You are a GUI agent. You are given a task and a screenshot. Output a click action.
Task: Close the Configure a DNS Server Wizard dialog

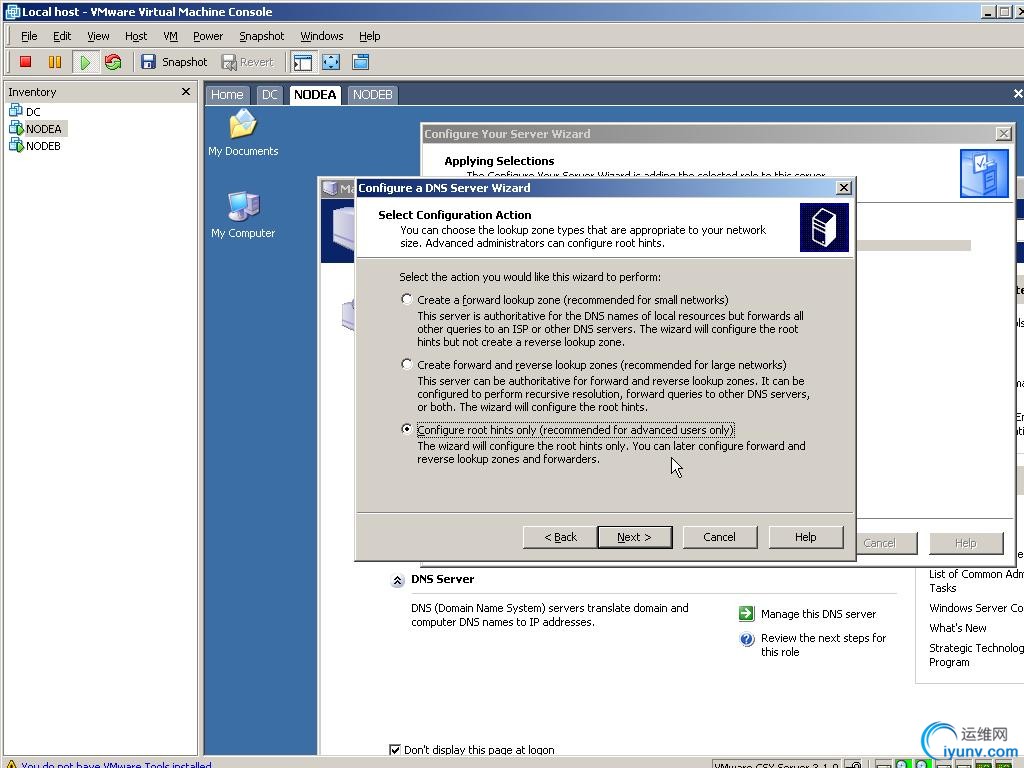click(x=844, y=187)
